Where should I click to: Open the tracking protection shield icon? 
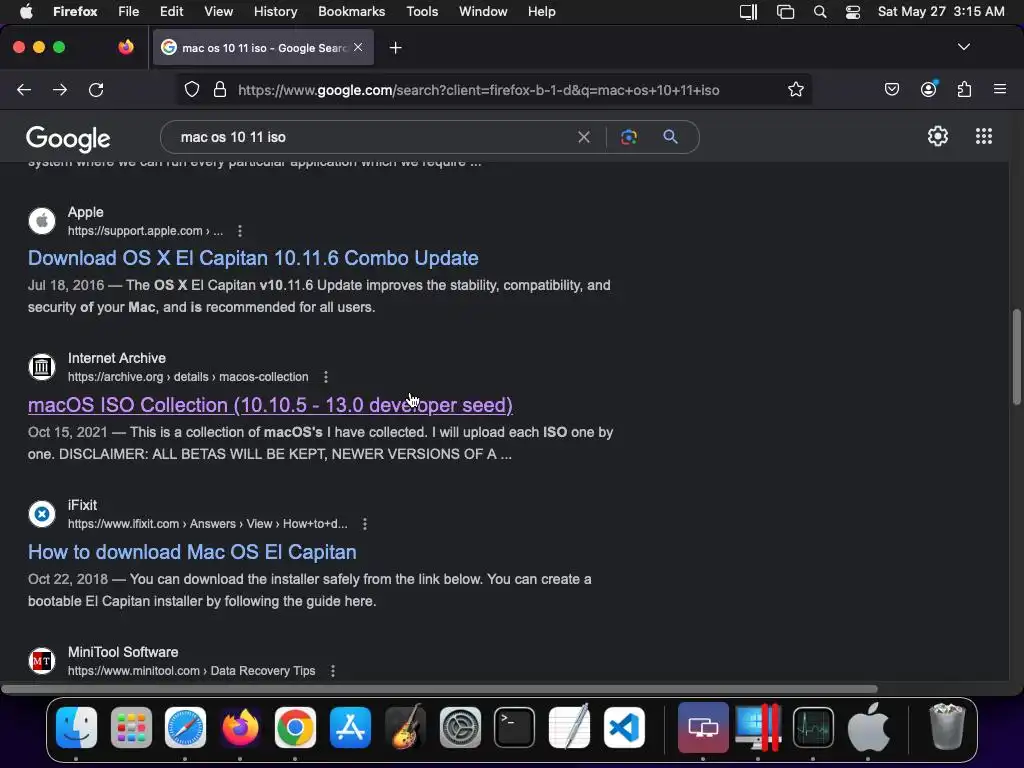point(191,89)
